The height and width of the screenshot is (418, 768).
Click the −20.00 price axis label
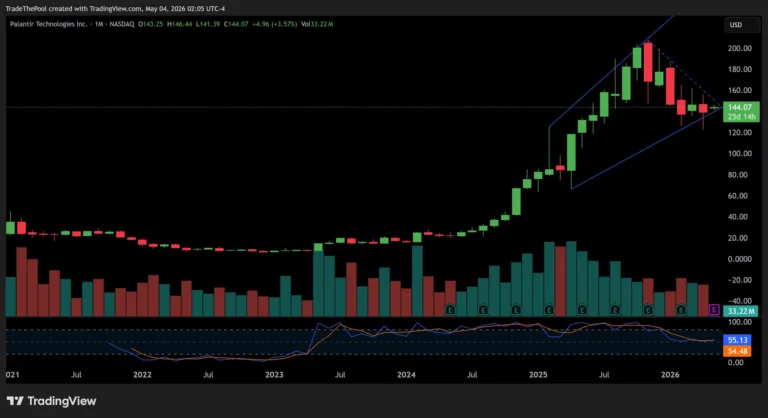740,280
